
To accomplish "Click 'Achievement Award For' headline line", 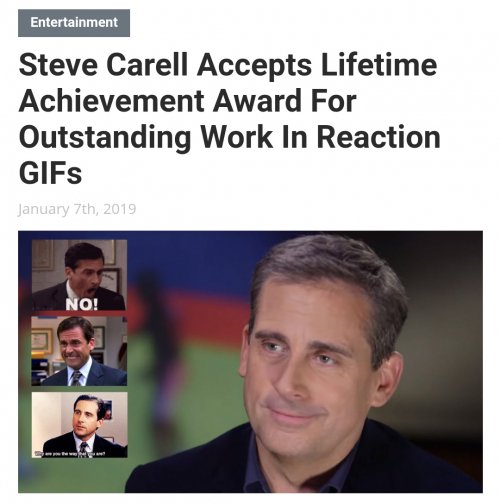I will 188,101.
